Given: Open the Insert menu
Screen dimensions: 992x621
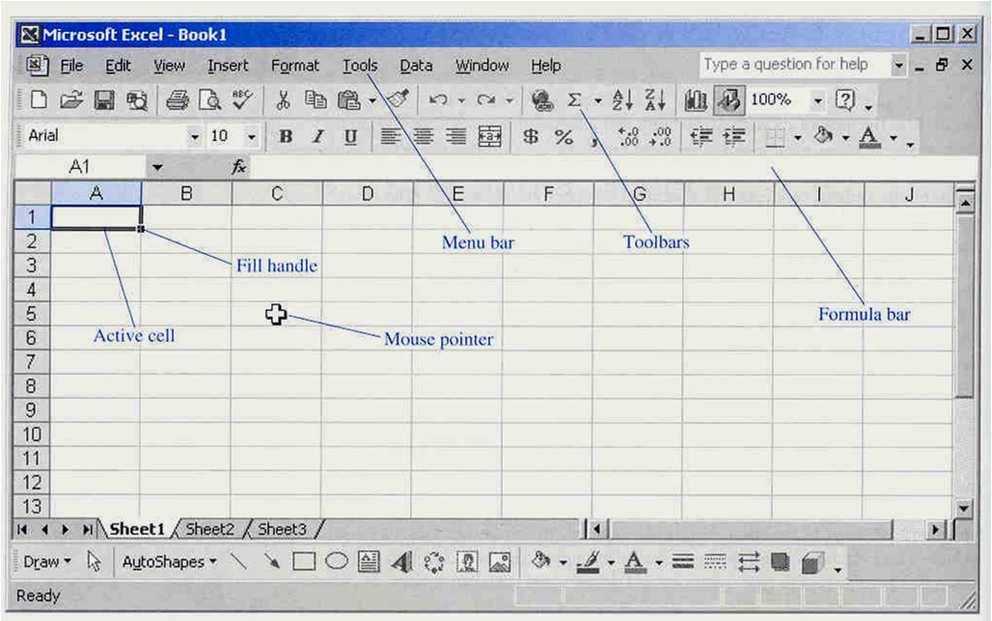Looking at the screenshot, I should 228,66.
